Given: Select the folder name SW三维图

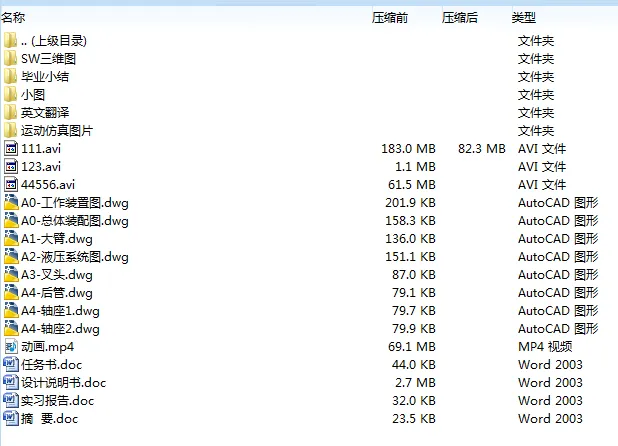Looking at the screenshot, I should 48,59.
